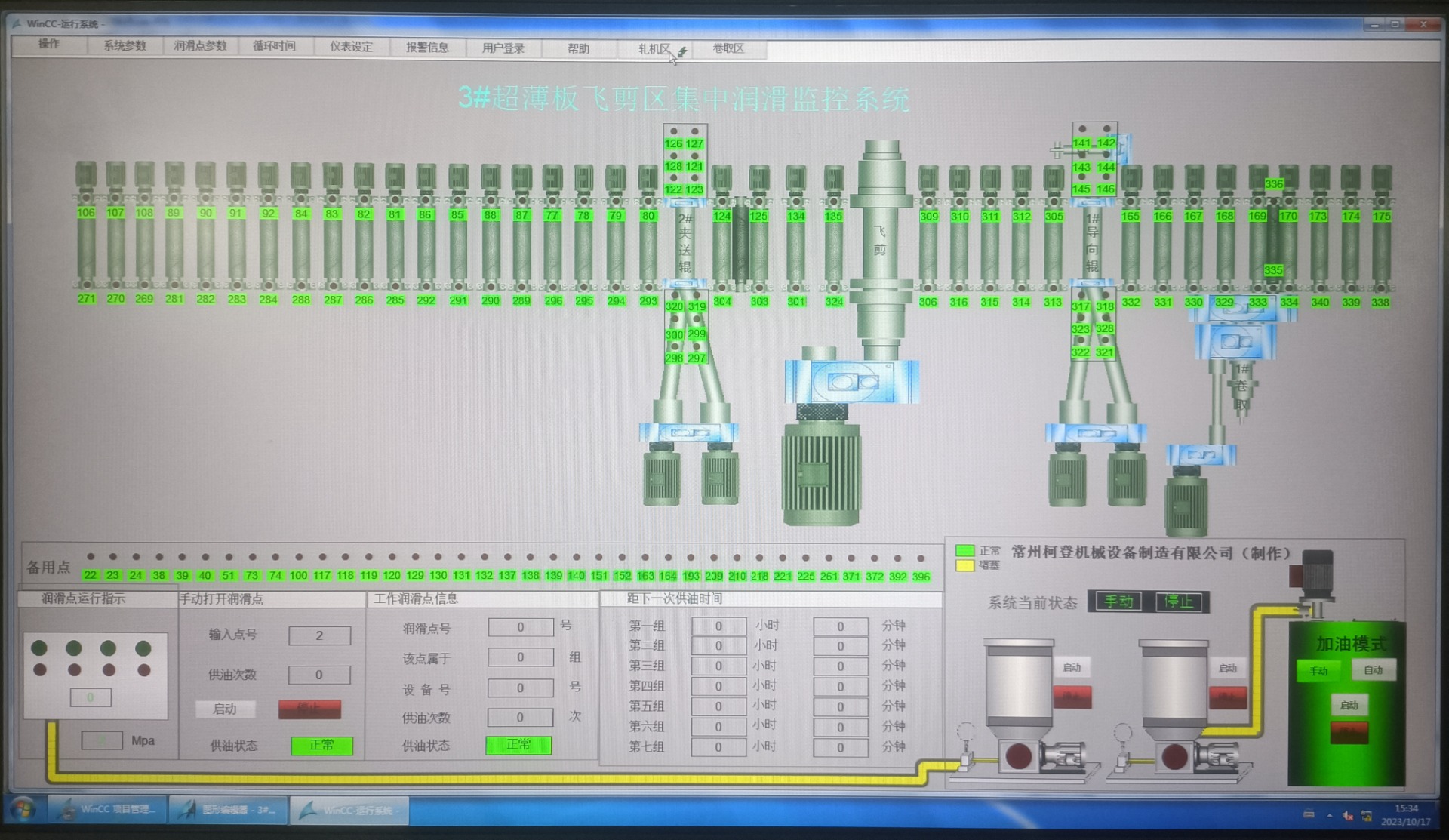The height and width of the screenshot is (840, 1449).
Task: Click the 输入点号 input field
Action: pyautogui.click(x=319, y=635)
